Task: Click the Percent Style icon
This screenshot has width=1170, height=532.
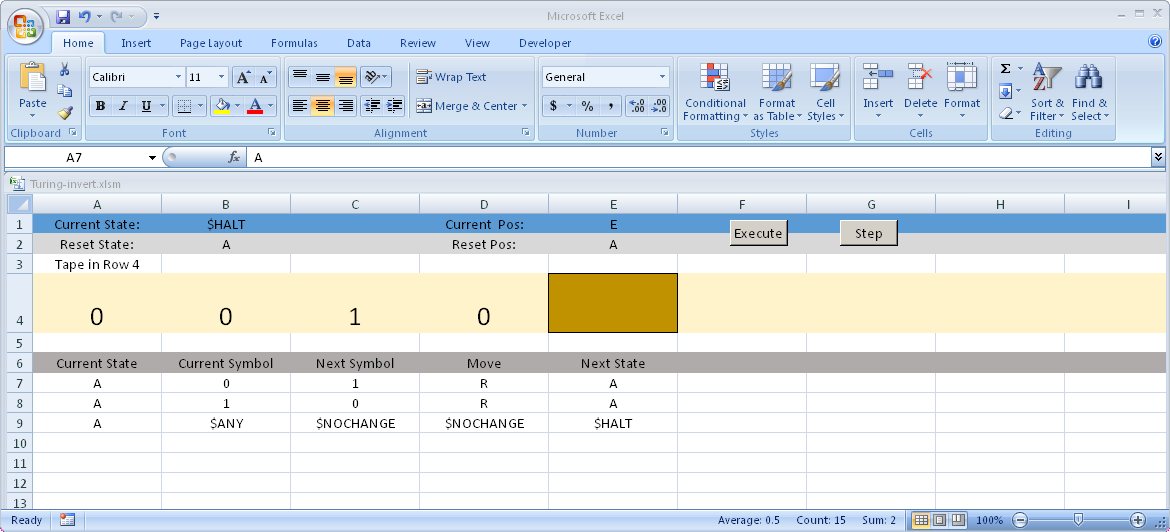Action: [x=587, y=106]
